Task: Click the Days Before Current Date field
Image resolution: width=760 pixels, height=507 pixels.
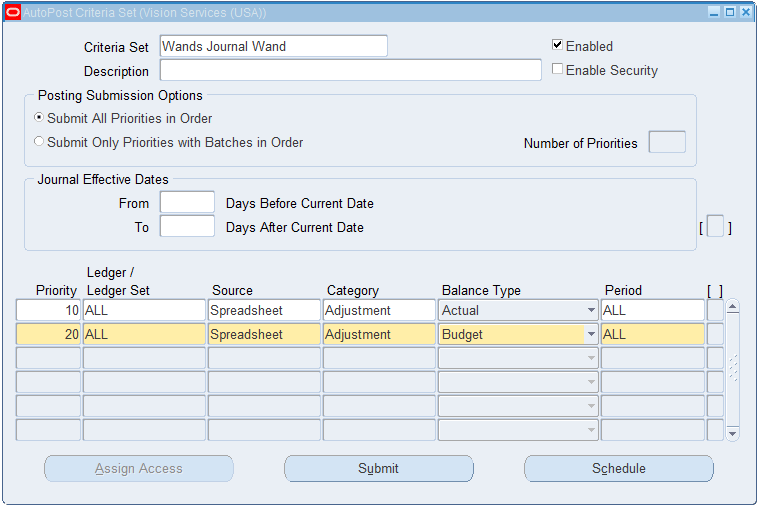Action: pos(187,203)
